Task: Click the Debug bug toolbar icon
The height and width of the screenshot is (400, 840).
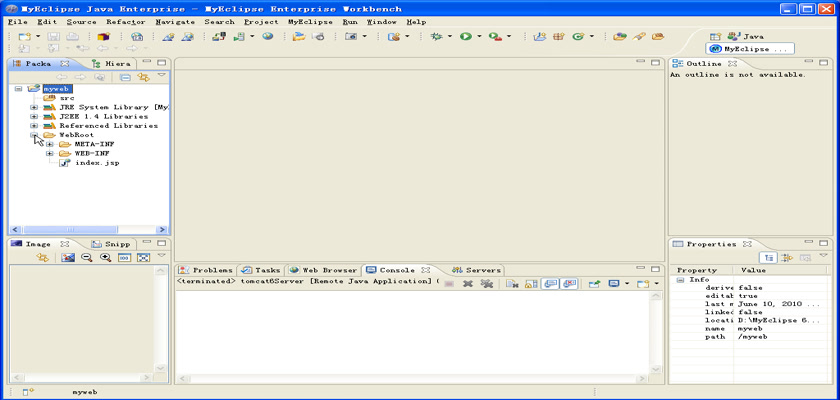Action: click(437, 36)
